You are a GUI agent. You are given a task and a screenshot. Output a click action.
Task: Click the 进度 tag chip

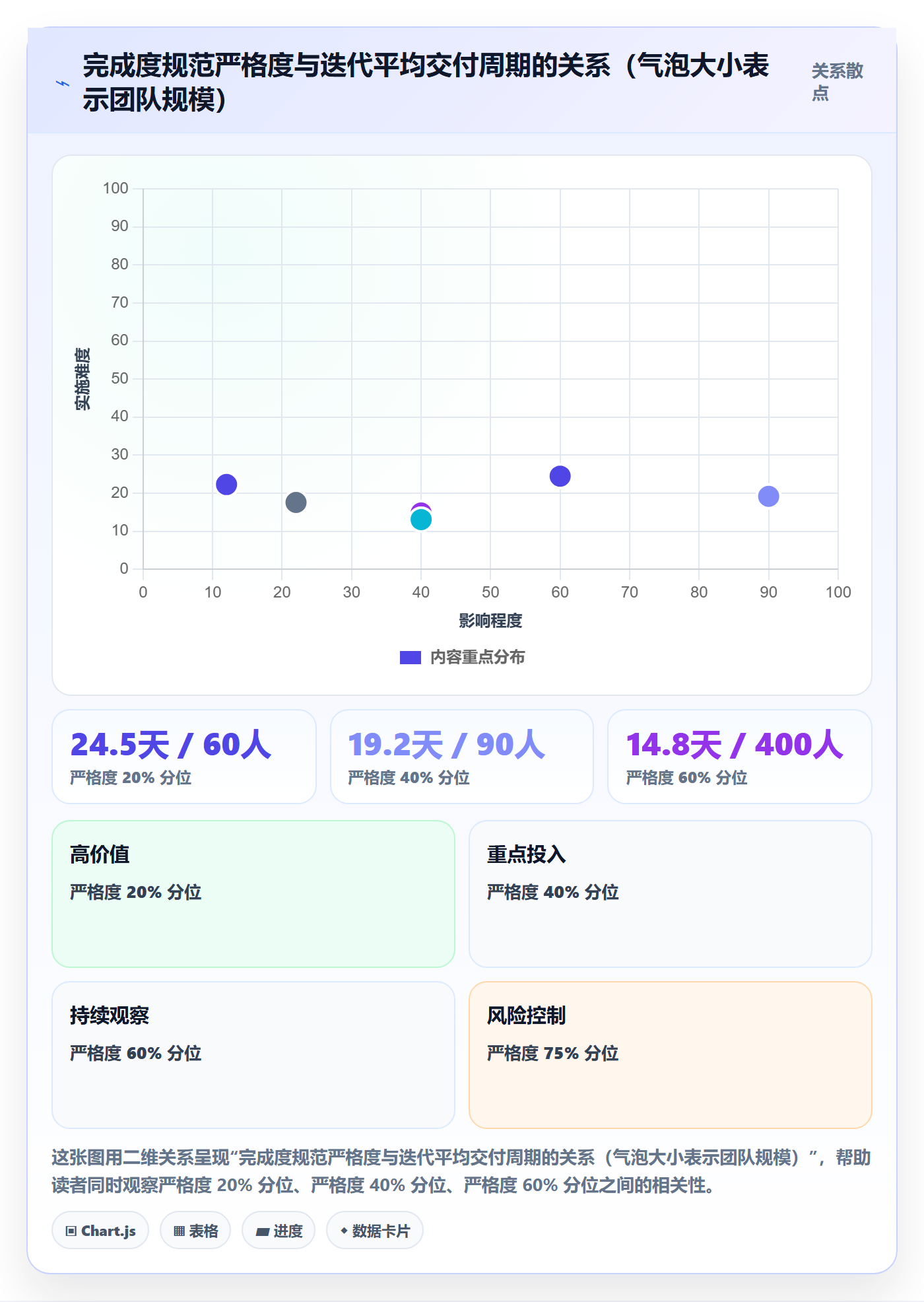point(279,1231)
